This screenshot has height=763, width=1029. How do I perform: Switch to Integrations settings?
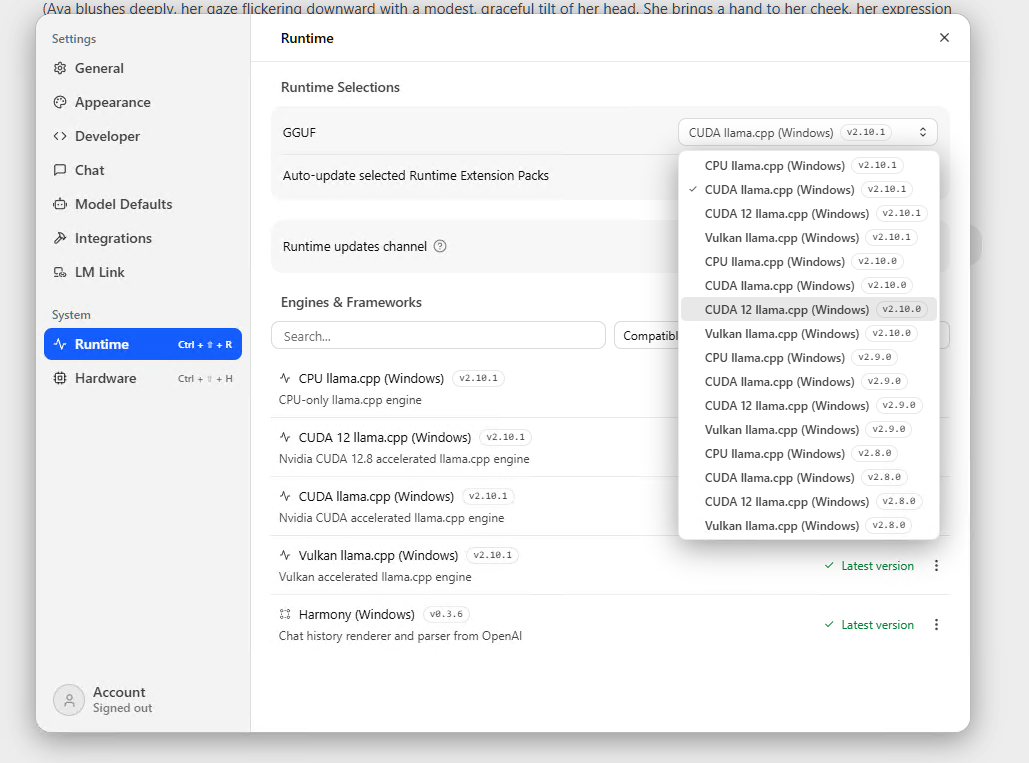143,238
